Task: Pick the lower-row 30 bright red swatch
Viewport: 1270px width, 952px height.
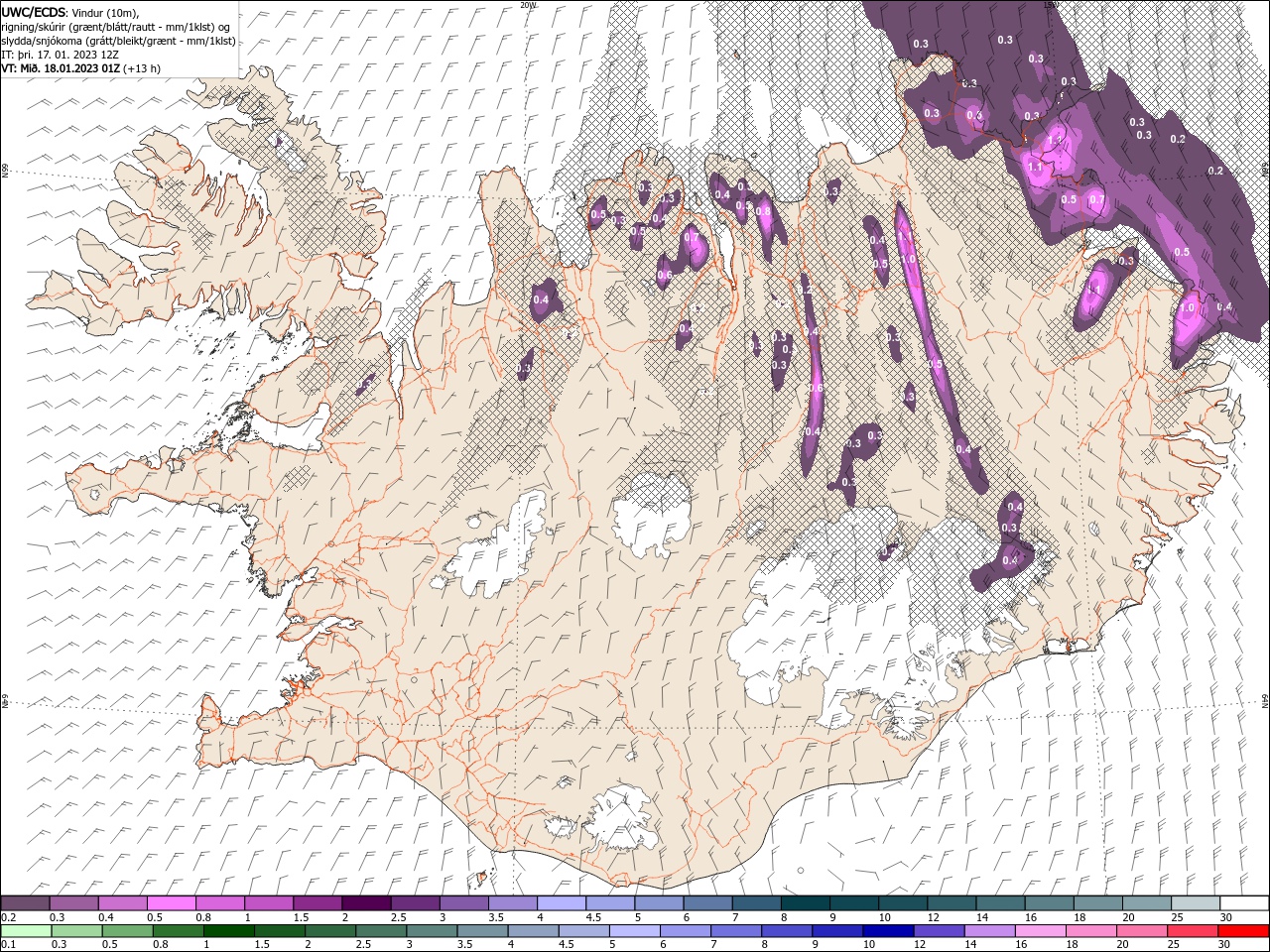Action: [x=1243, y=931]
